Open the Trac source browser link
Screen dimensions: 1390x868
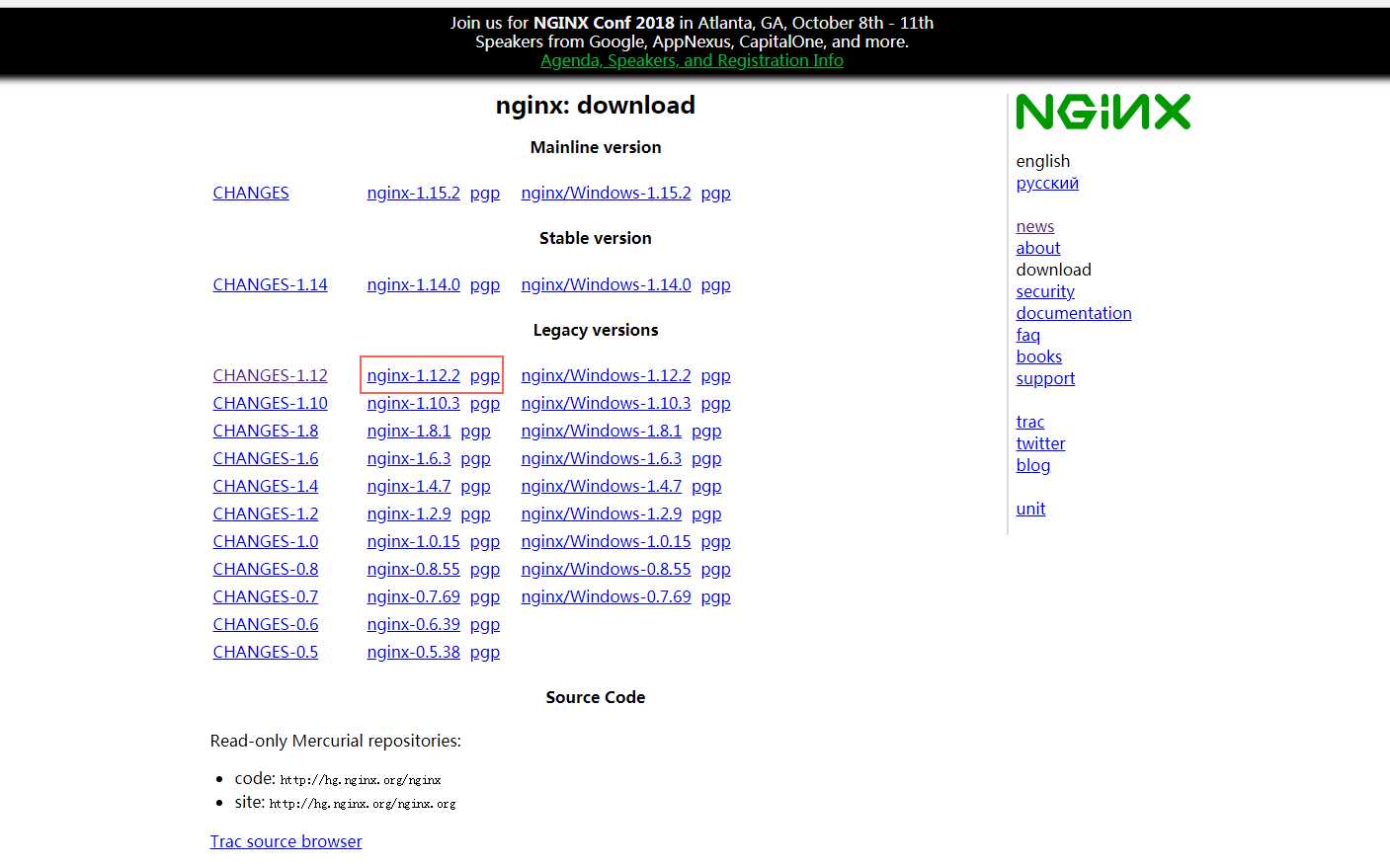point(286,841)
